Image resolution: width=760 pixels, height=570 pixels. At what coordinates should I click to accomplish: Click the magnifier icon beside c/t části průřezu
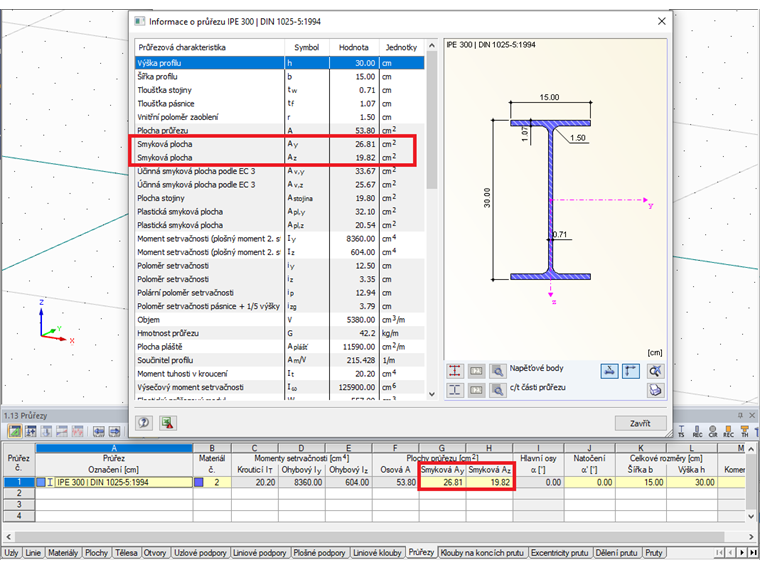(497, 390)
